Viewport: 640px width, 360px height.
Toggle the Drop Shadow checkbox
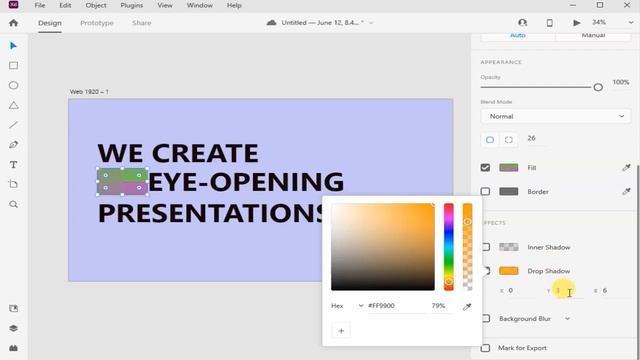(x=486, y=271)
